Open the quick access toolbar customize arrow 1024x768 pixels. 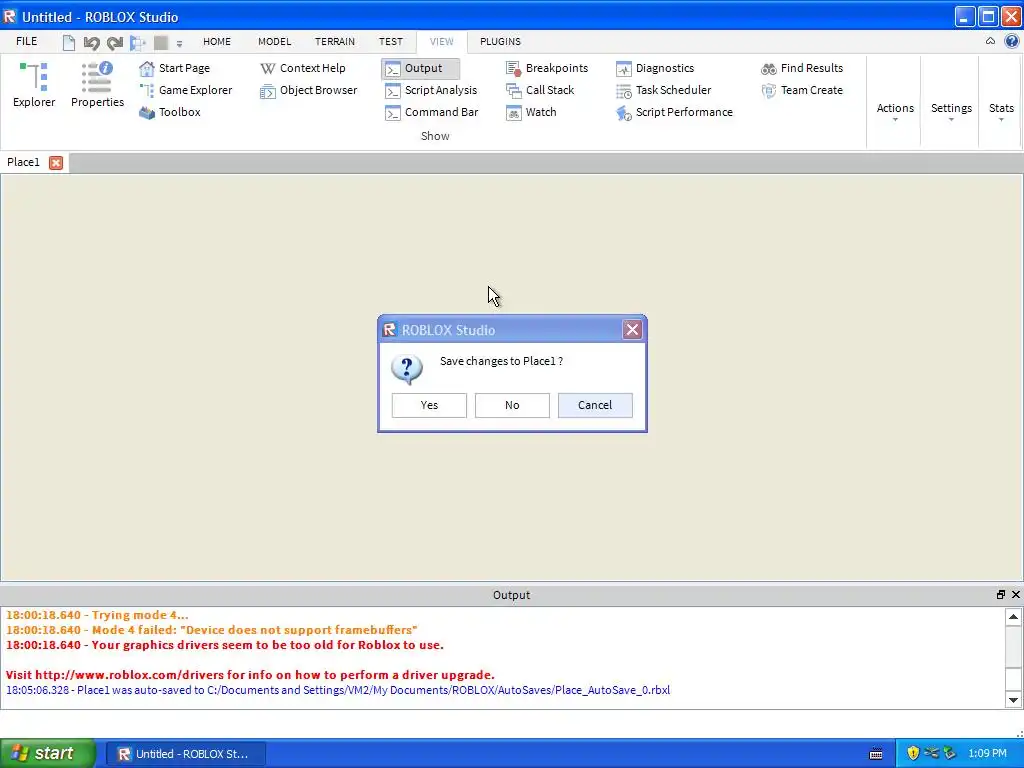pyautogui.click(x=179, y=44)
